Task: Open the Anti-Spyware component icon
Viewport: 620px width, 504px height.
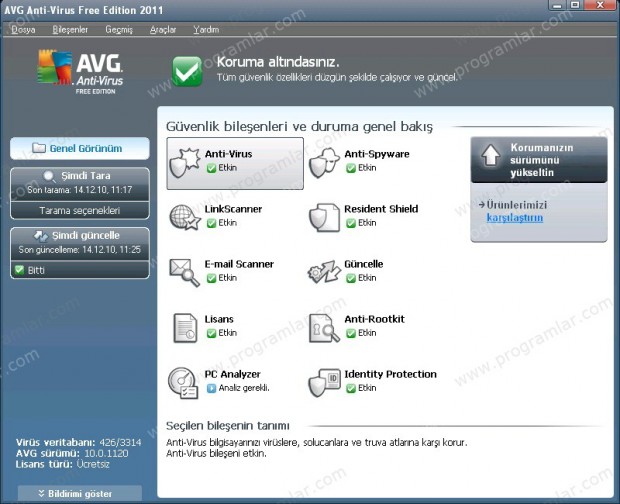Action: click(x=324, y=163)
